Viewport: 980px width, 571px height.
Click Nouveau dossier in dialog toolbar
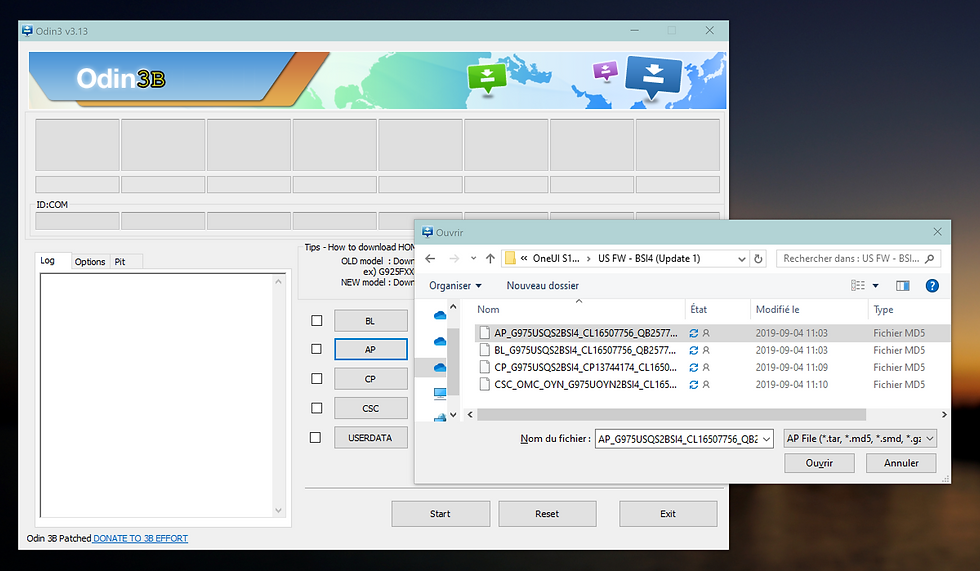542,286
